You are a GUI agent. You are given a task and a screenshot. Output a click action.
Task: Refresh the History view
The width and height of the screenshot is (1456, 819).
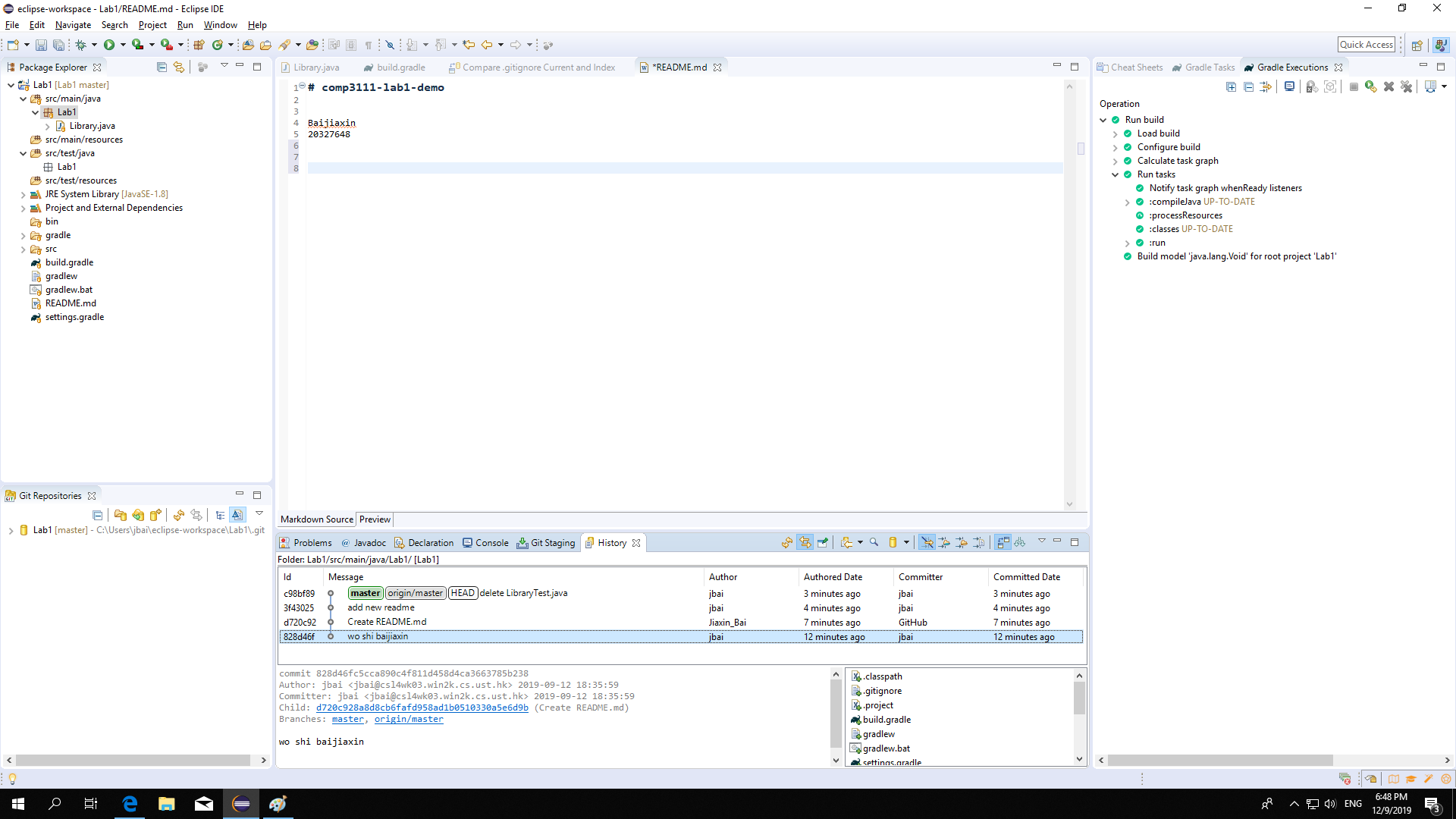(787, 543)
